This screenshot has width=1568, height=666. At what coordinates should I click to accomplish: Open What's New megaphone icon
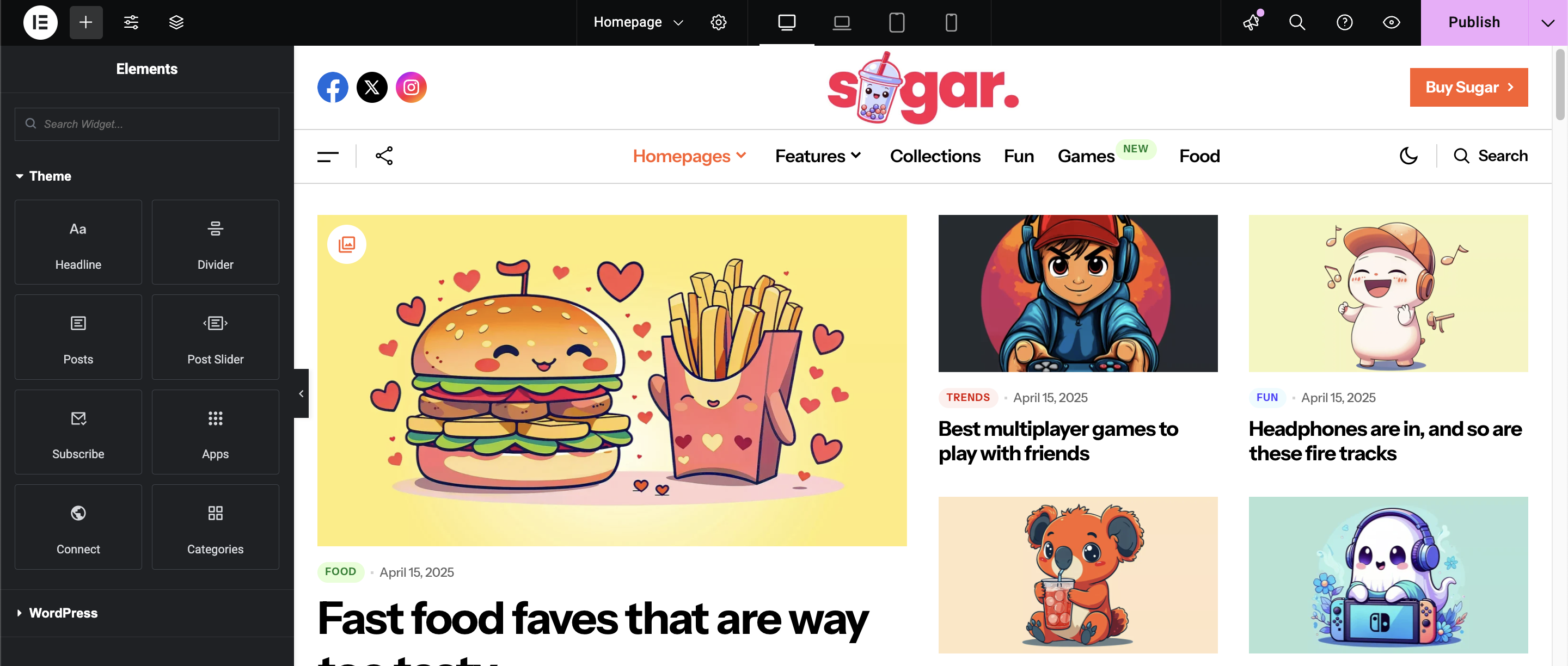pos(1252,22)
